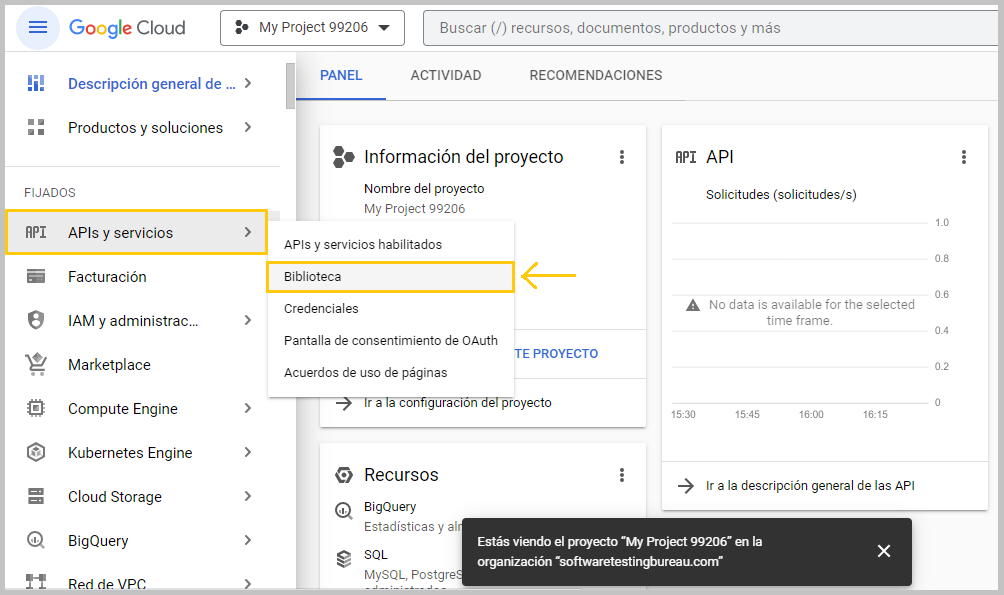The height and width of the screenshot is (595, 1004).
Task: Open the SQL resource link in Recursos
Action: pos(376,555)
